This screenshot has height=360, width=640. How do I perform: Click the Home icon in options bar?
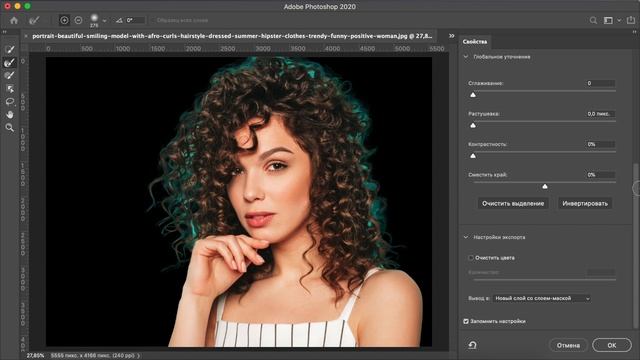(14, 20)
